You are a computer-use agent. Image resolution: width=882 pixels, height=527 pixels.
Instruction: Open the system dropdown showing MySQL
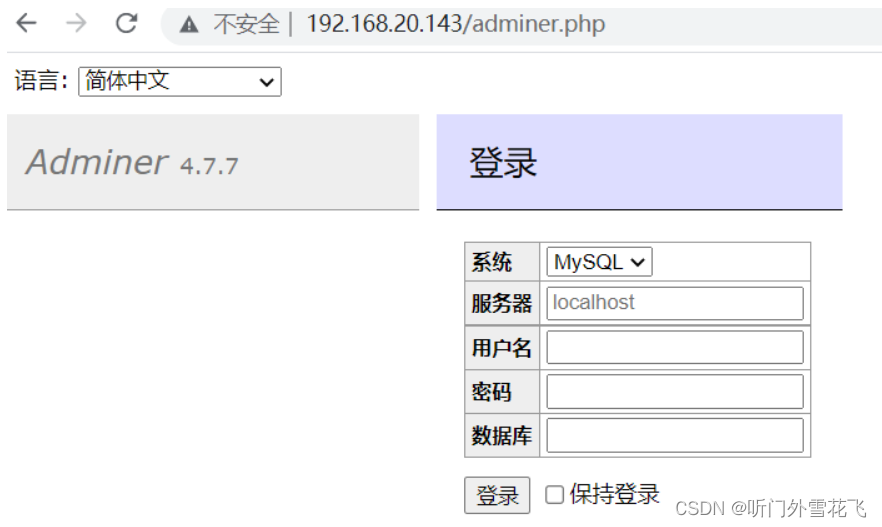[x=599, y=262]
